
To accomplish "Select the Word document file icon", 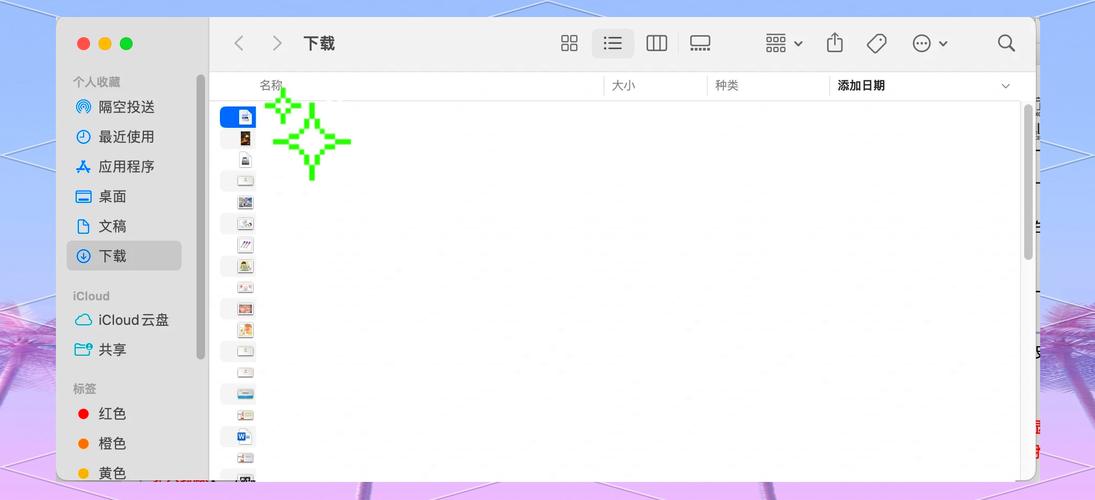I will point(244,436).
